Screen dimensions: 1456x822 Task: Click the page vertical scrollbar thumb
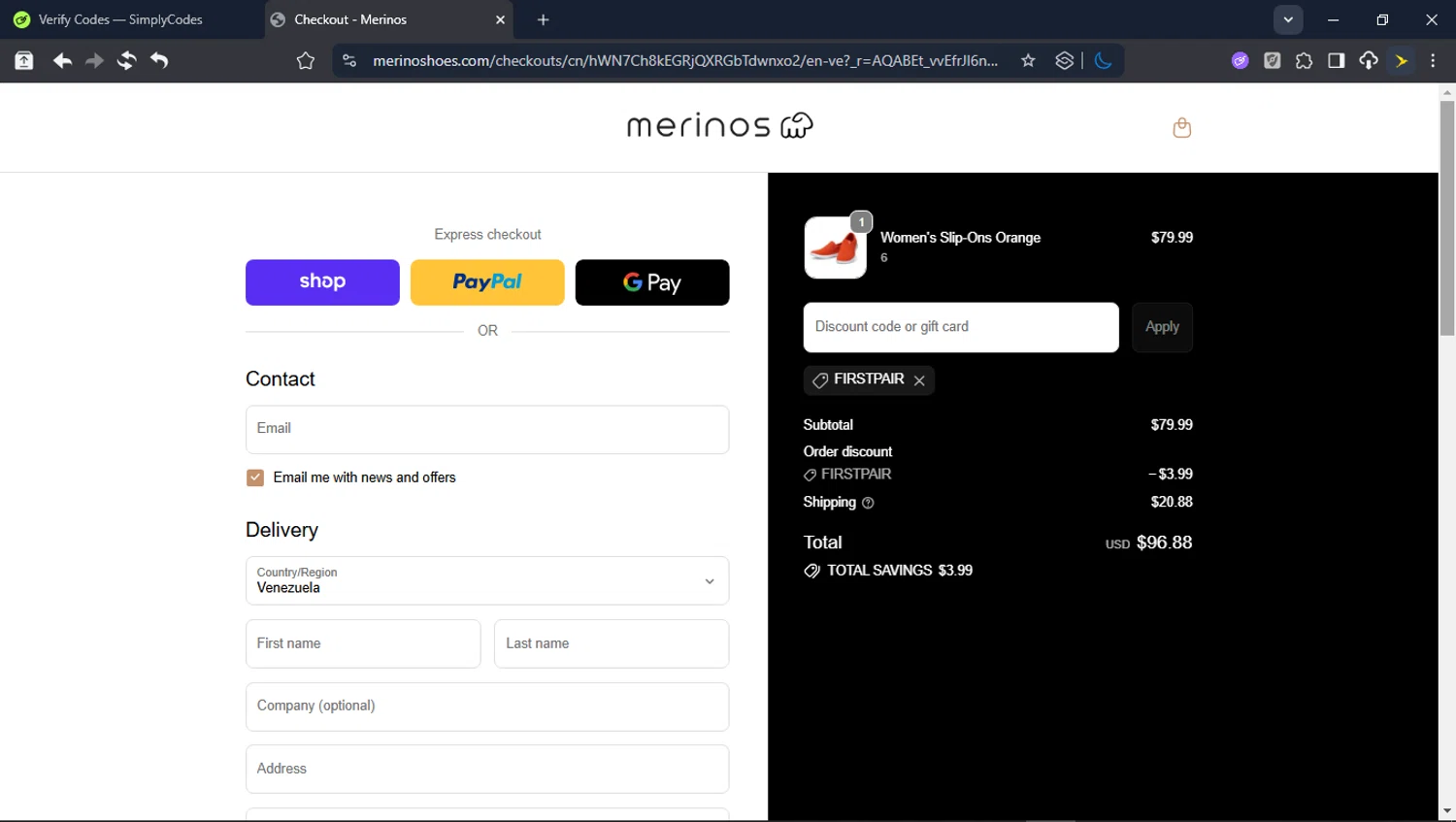click(x=1447, y=218)
